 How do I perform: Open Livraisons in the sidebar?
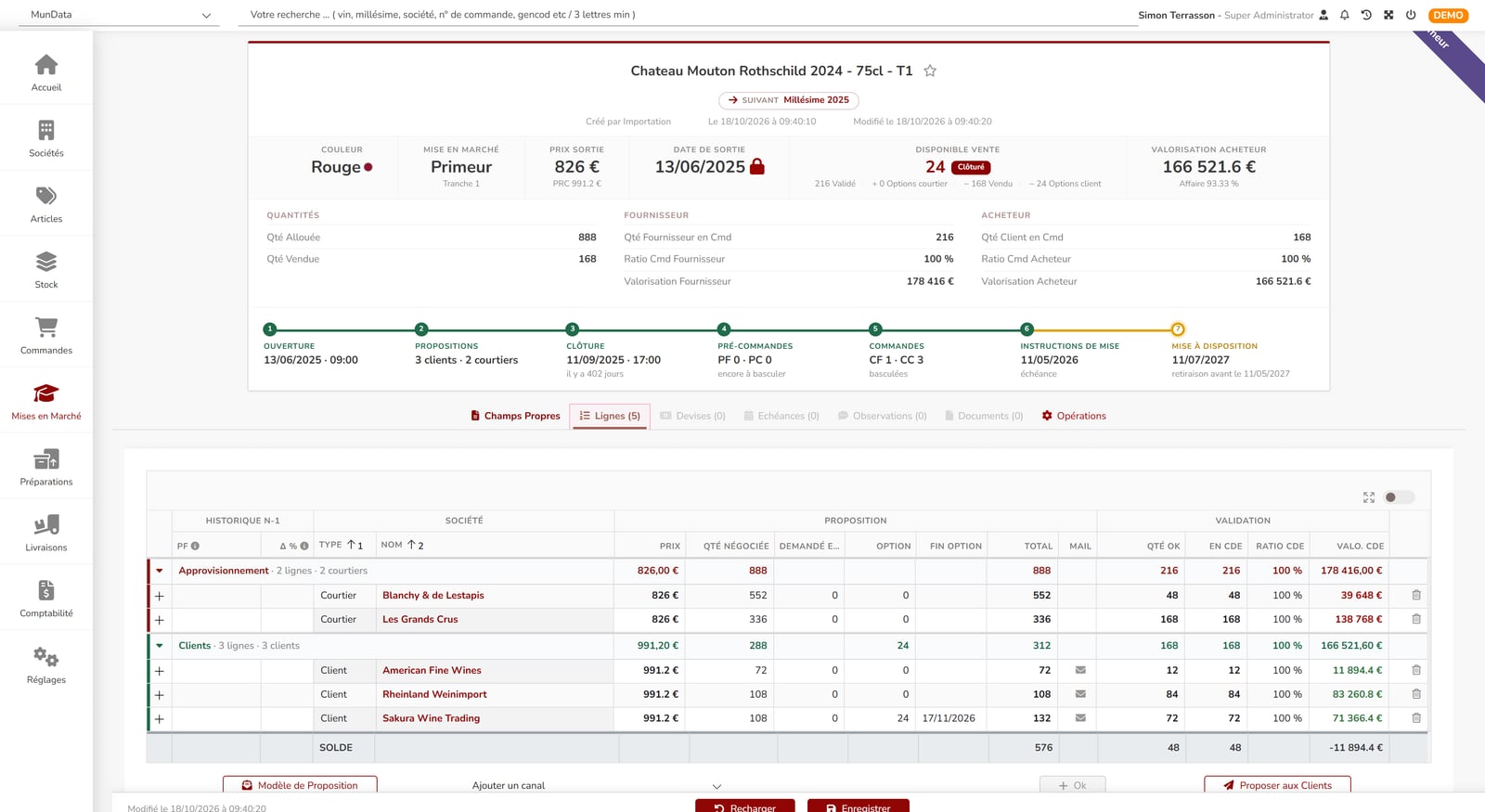click(x=46, y=534)
